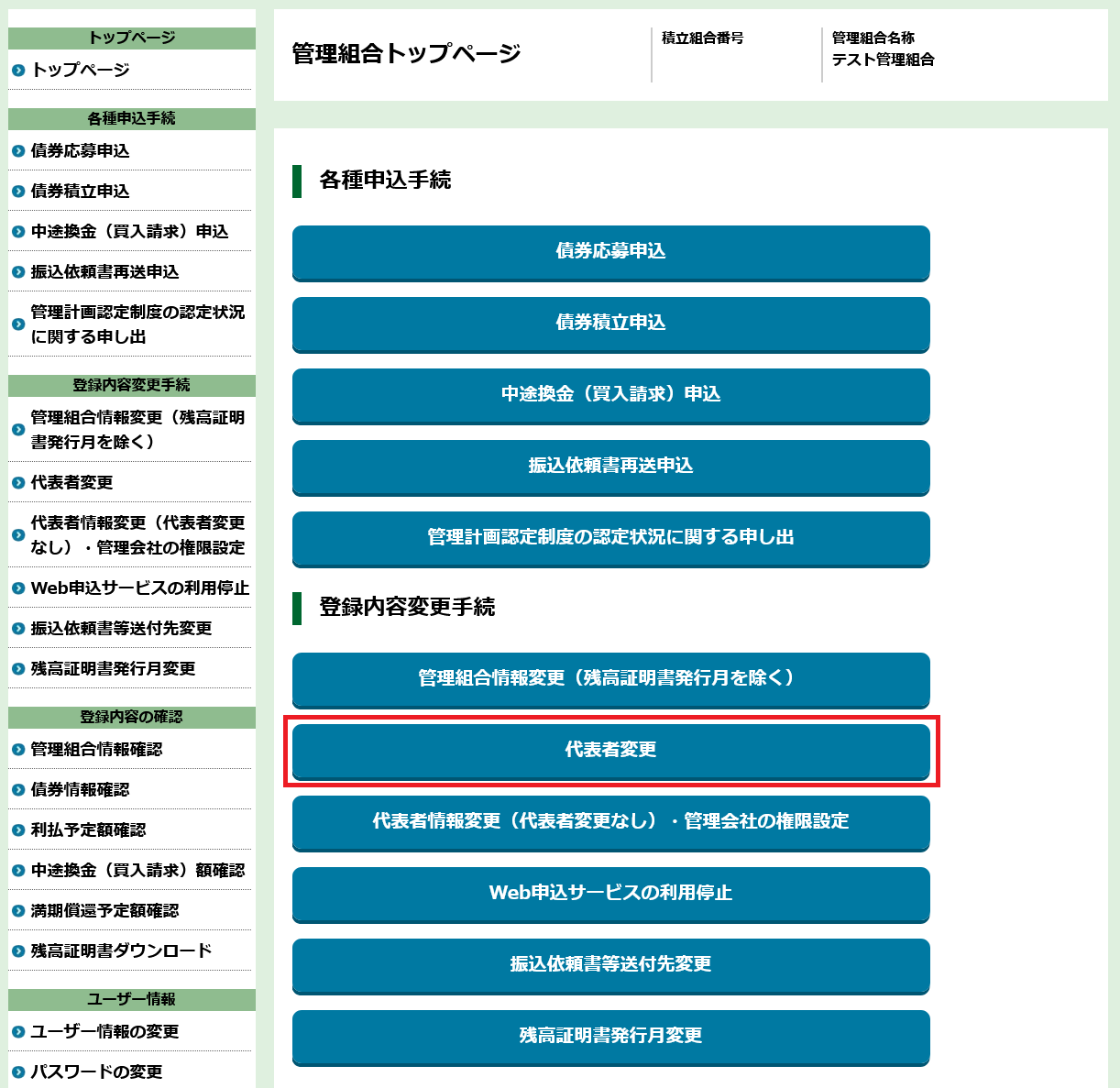Click the 積立組合番号 label in the header
1120x1088 pixels.
coord(702,38)
